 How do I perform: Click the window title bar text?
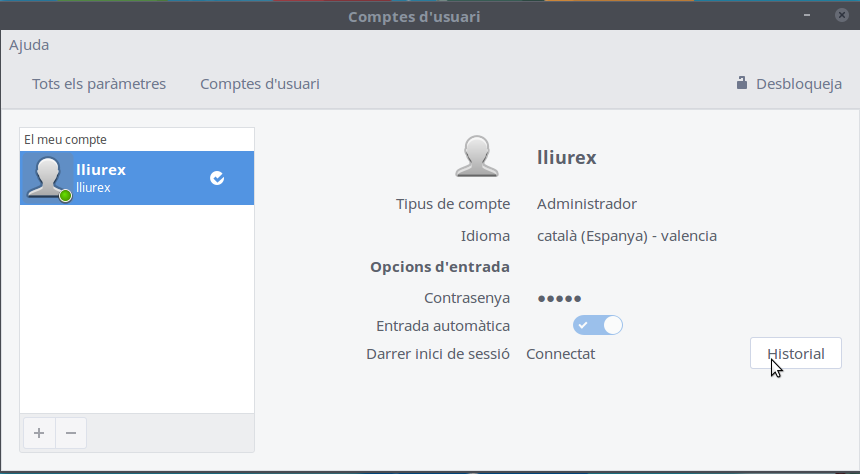tap(429, 16)
